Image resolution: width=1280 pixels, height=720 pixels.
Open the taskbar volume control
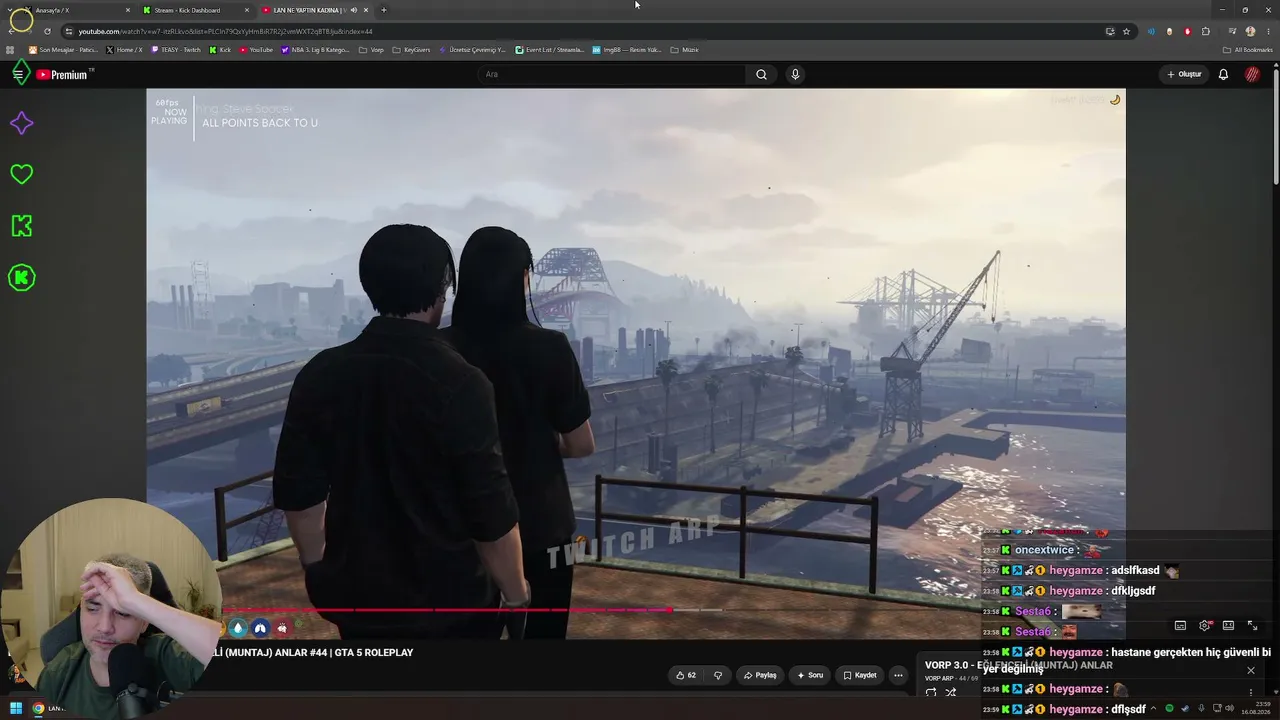pyautogui.click(x=1229, y=709)
